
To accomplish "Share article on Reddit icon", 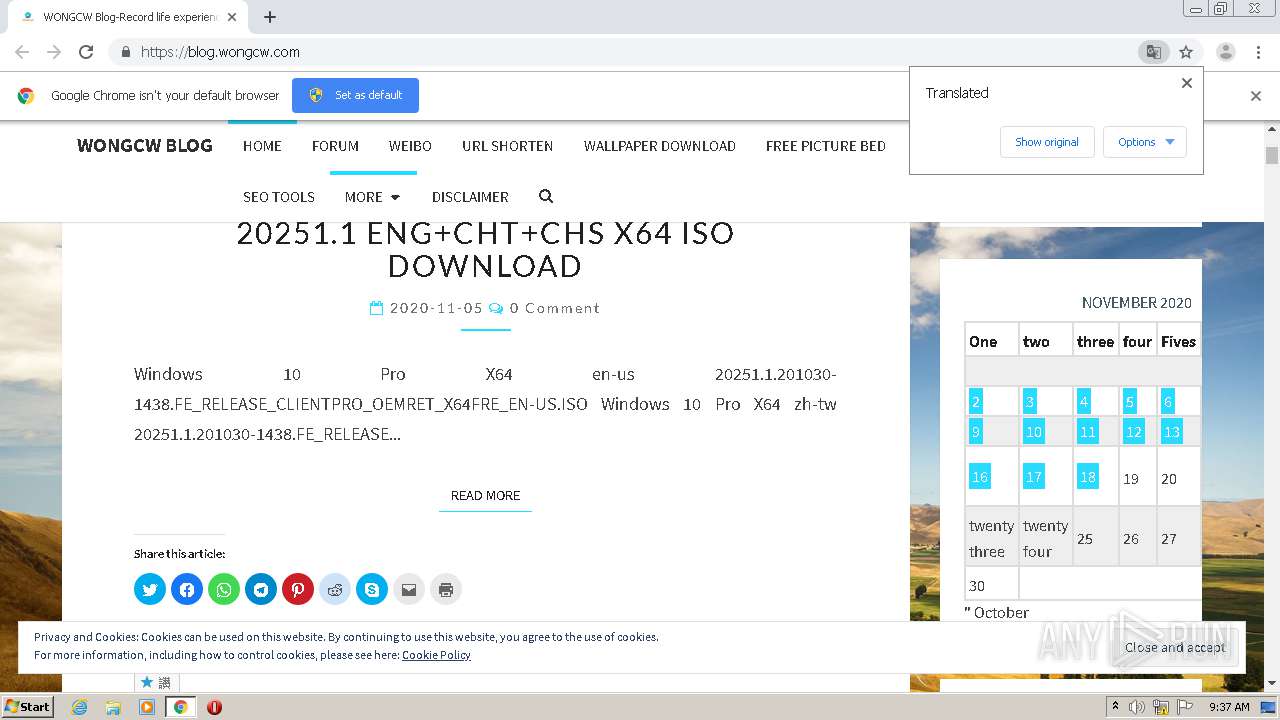I will [335, 589].
